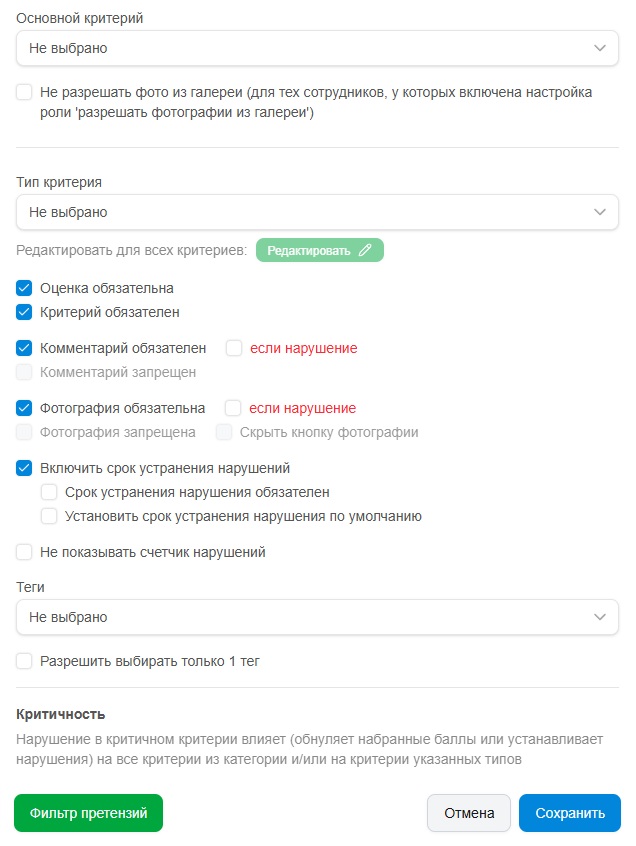Open the Основной критерий dropdown chevron
This screenshot has height=846, width=636.
599,49
